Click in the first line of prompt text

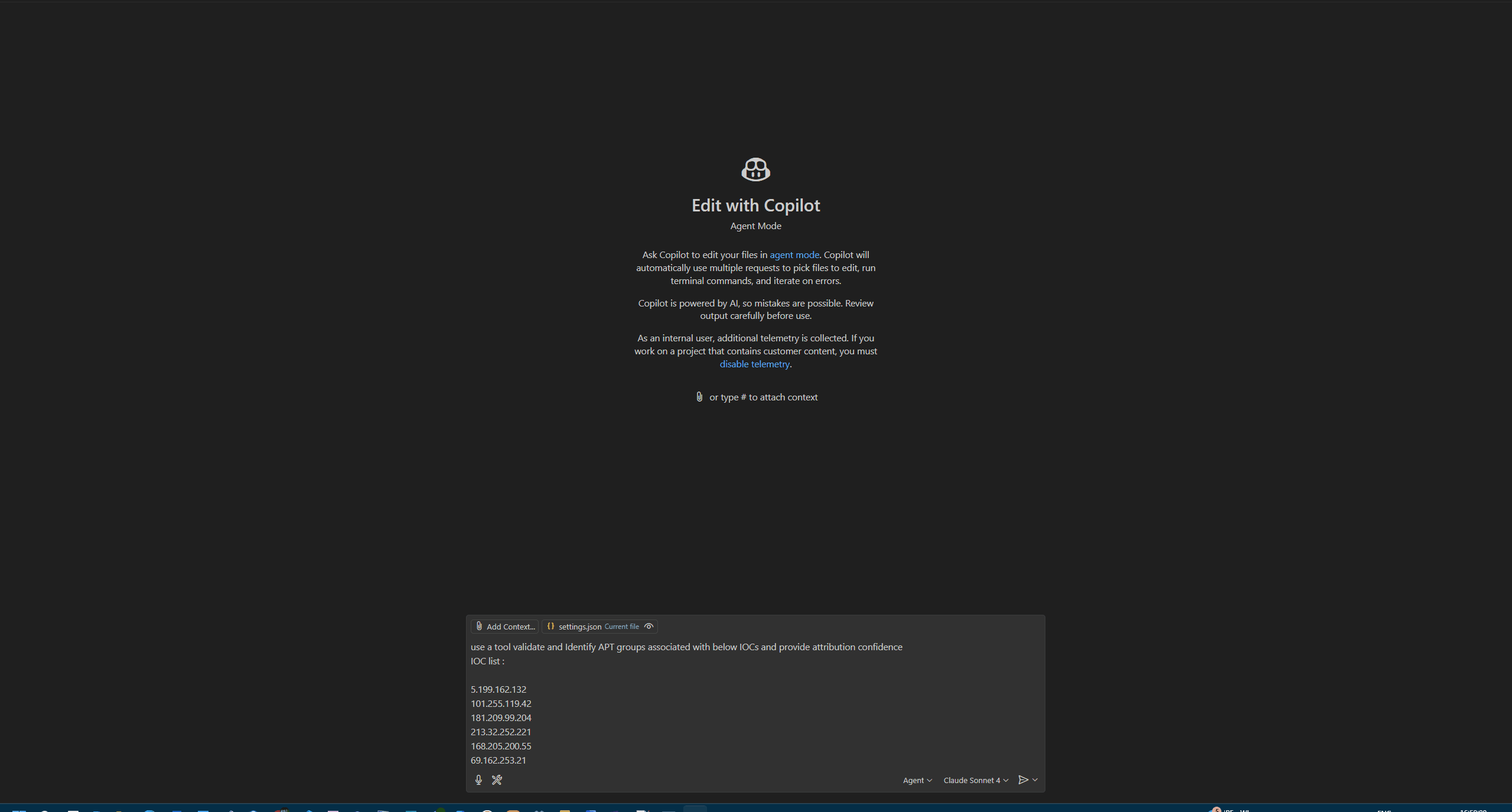click(686, 647)
